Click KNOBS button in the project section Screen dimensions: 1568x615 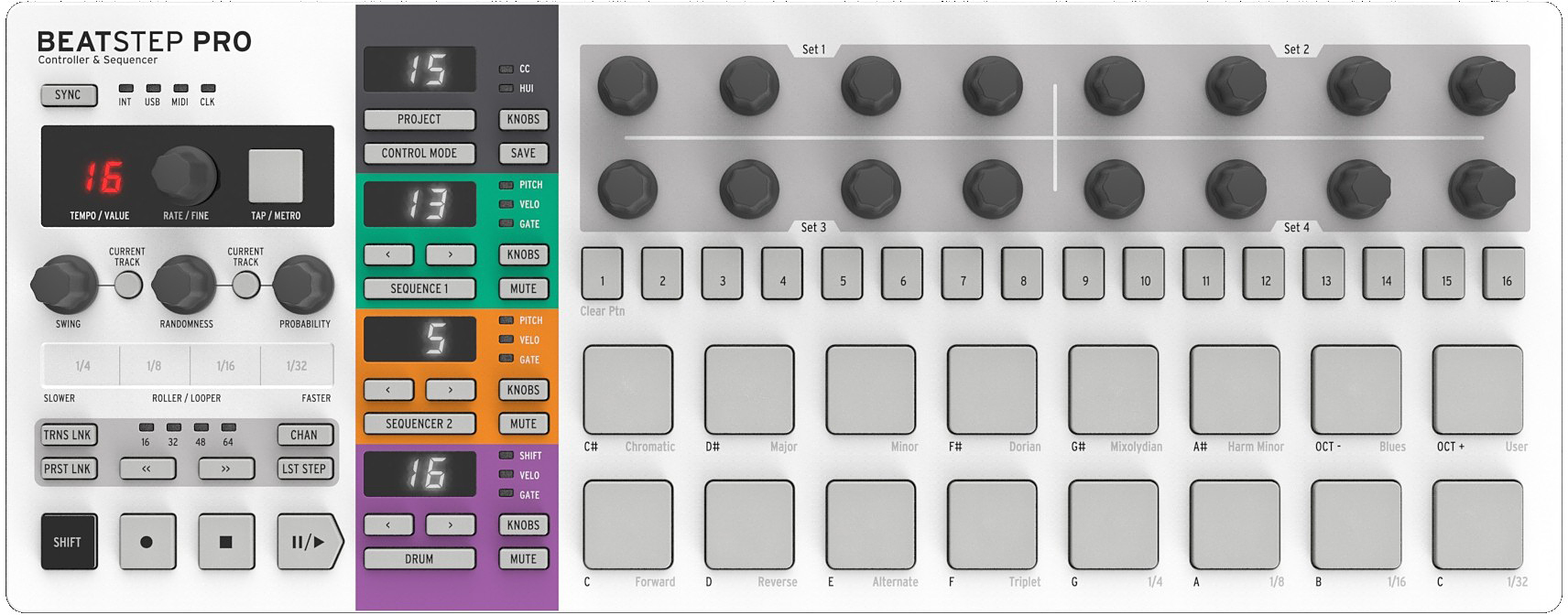tap(523, 120)
